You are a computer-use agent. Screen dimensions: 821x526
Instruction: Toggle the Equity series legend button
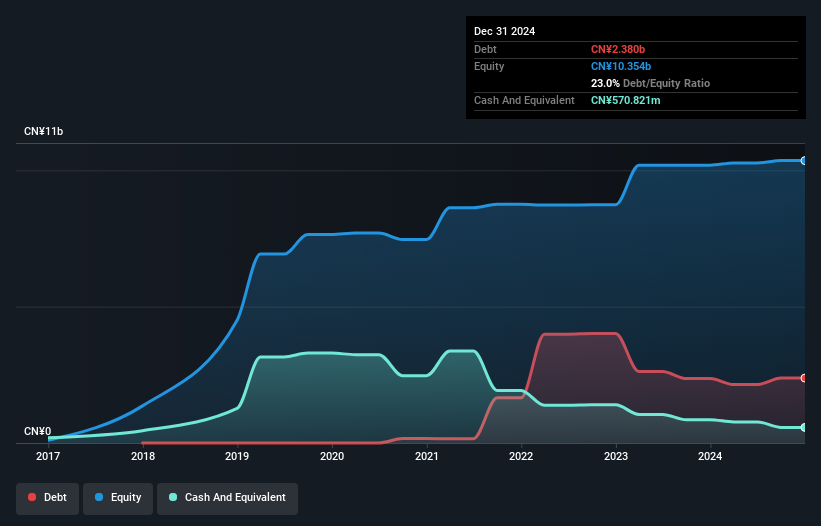click(x=118, y=498)
